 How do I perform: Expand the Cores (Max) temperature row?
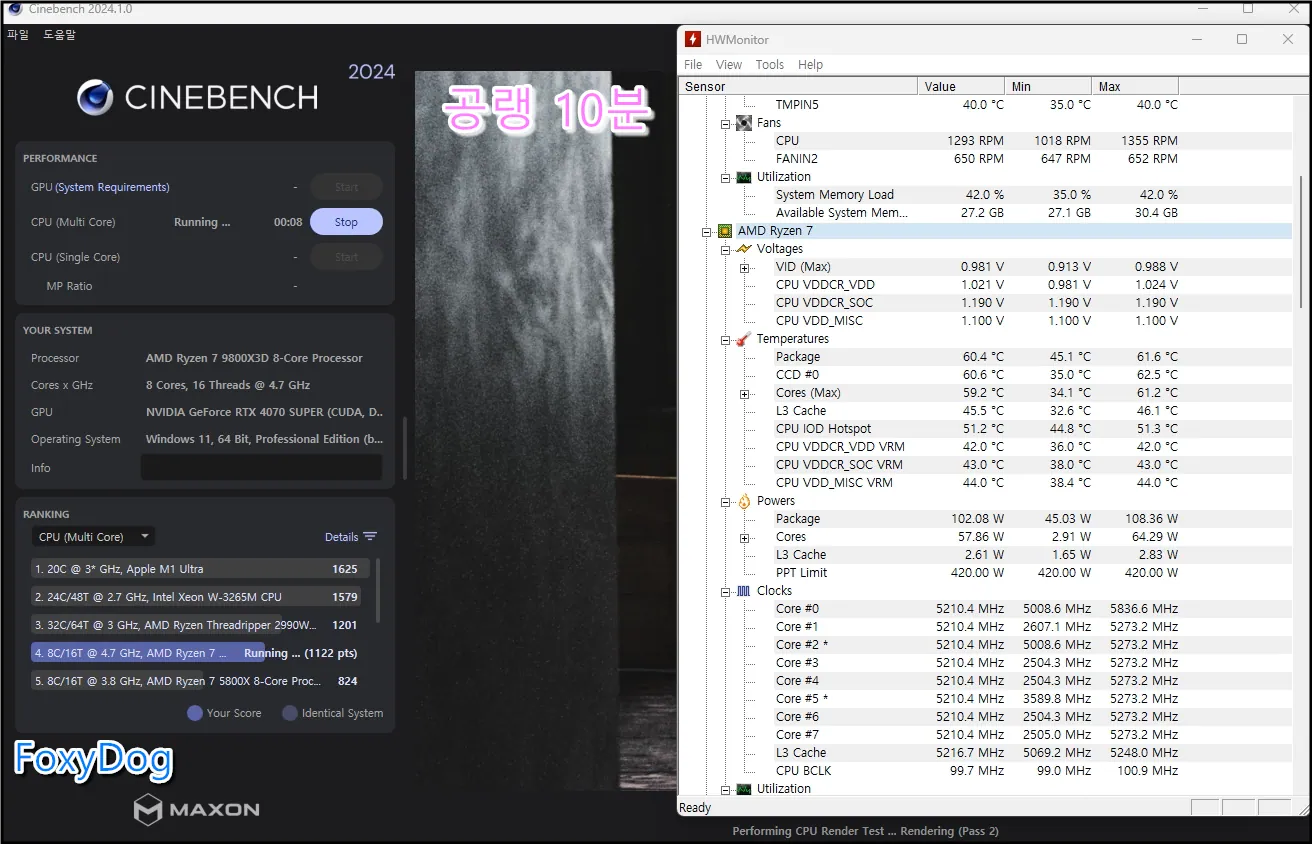pos(745,393)
